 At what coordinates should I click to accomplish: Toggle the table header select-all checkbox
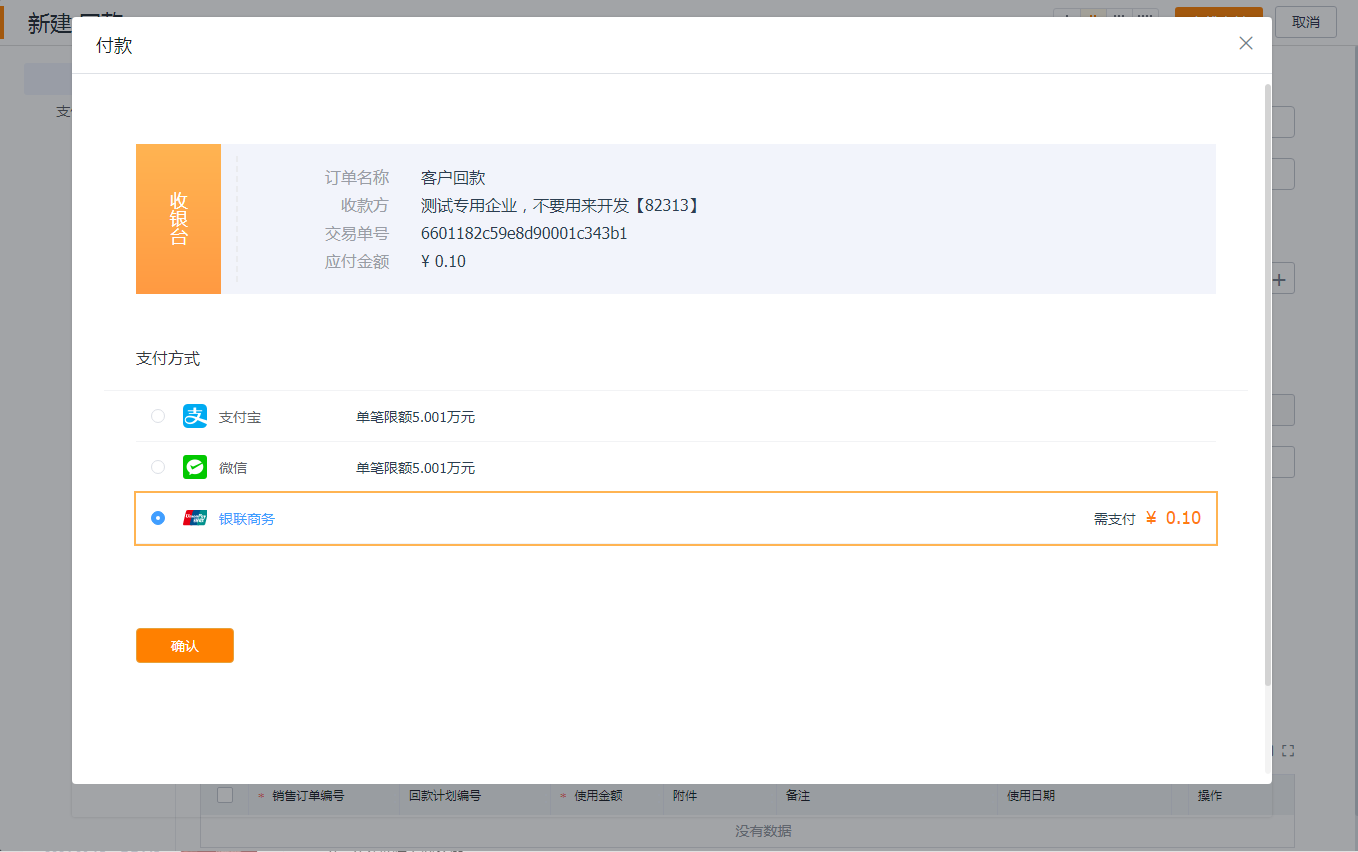[225, 795]
